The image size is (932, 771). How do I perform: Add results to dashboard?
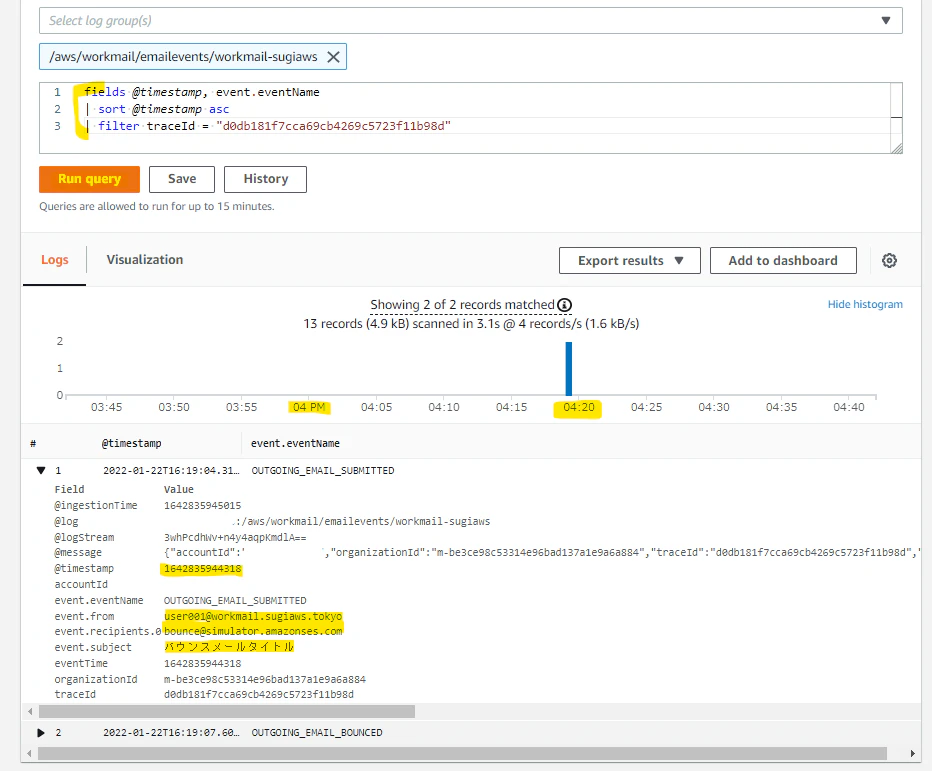(783, 260)
